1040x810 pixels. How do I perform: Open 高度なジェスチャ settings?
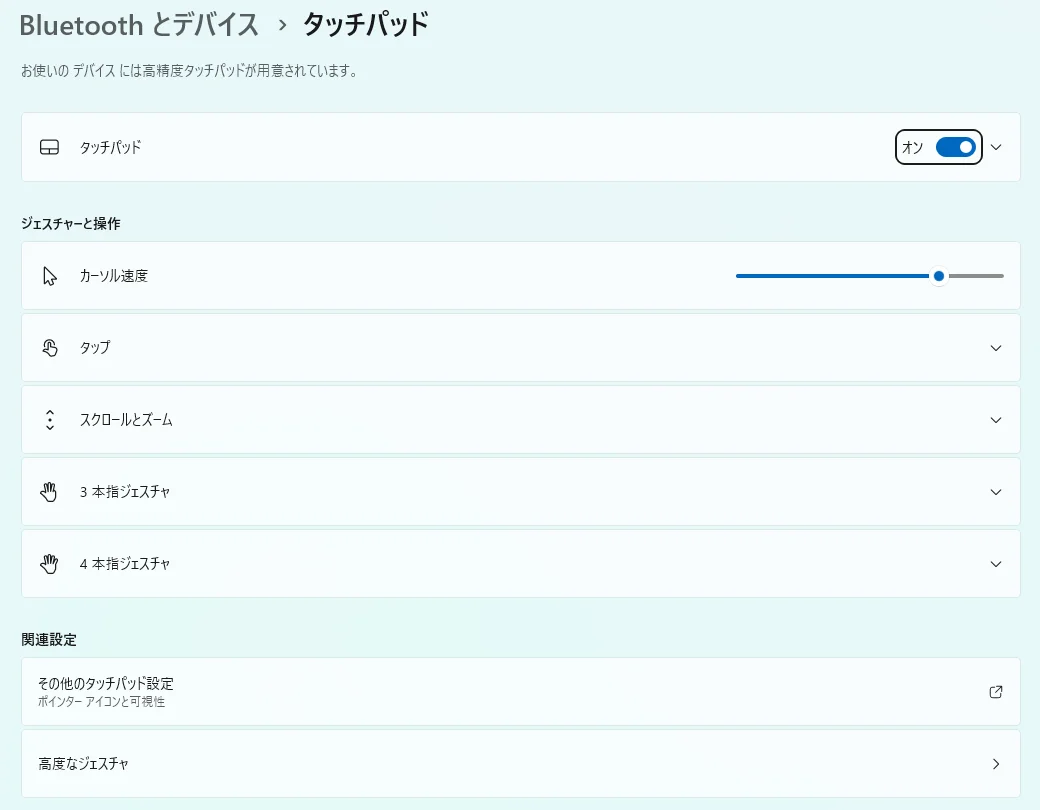pos(521,764)
